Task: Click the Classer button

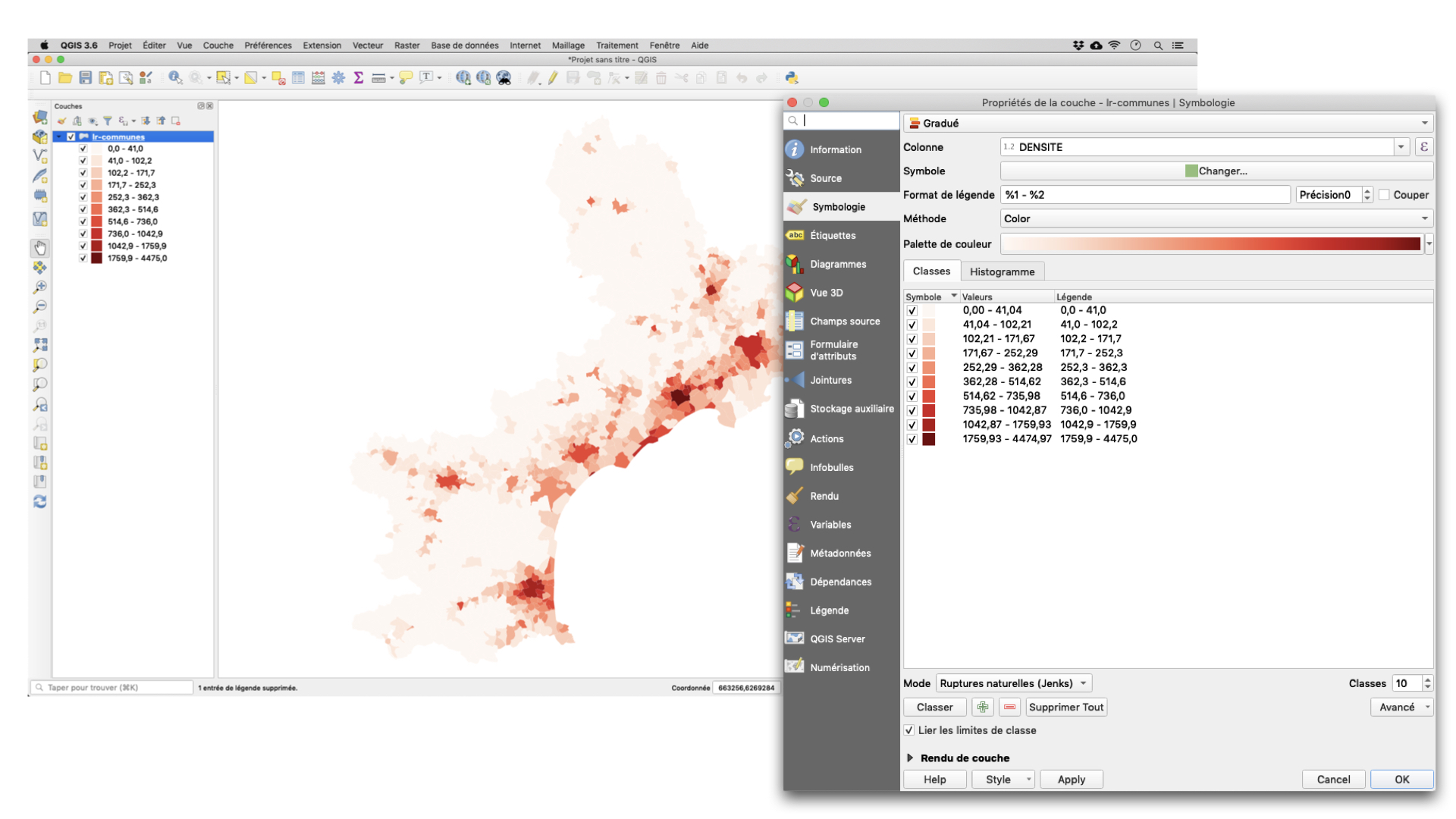Action: point(934,707)
